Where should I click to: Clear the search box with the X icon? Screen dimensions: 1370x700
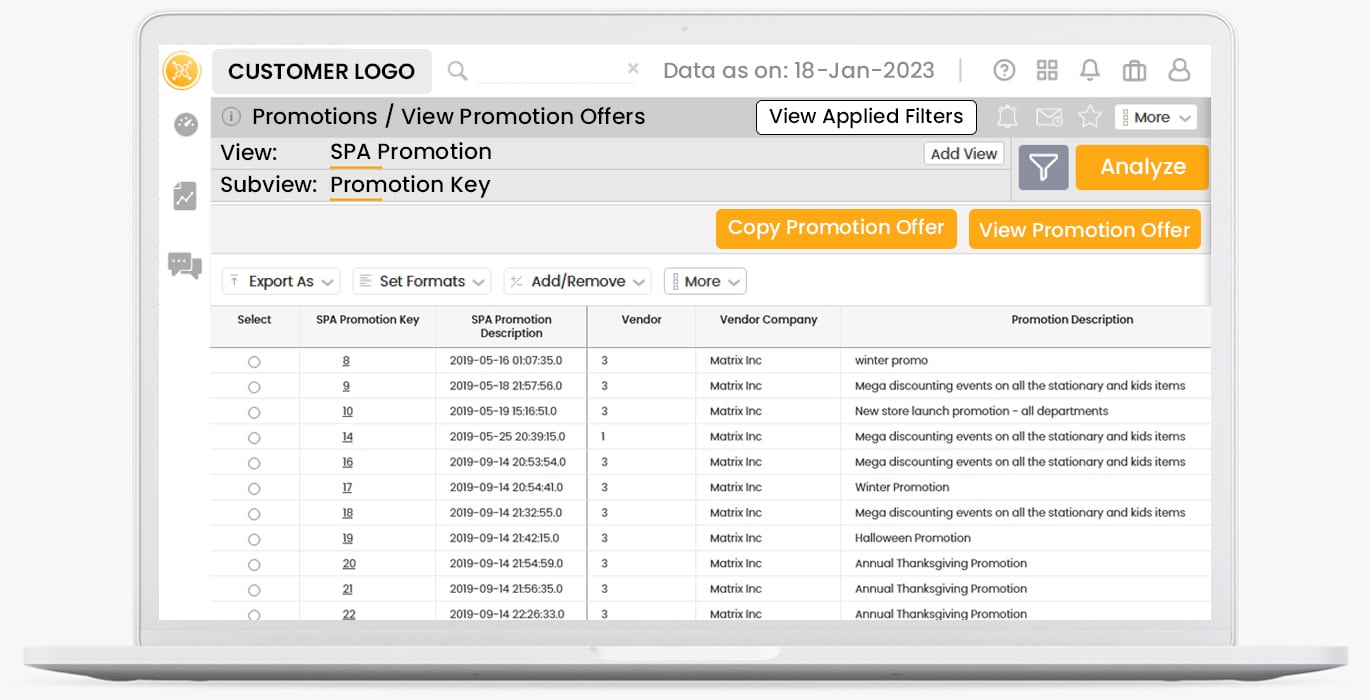tap(633, 69)
